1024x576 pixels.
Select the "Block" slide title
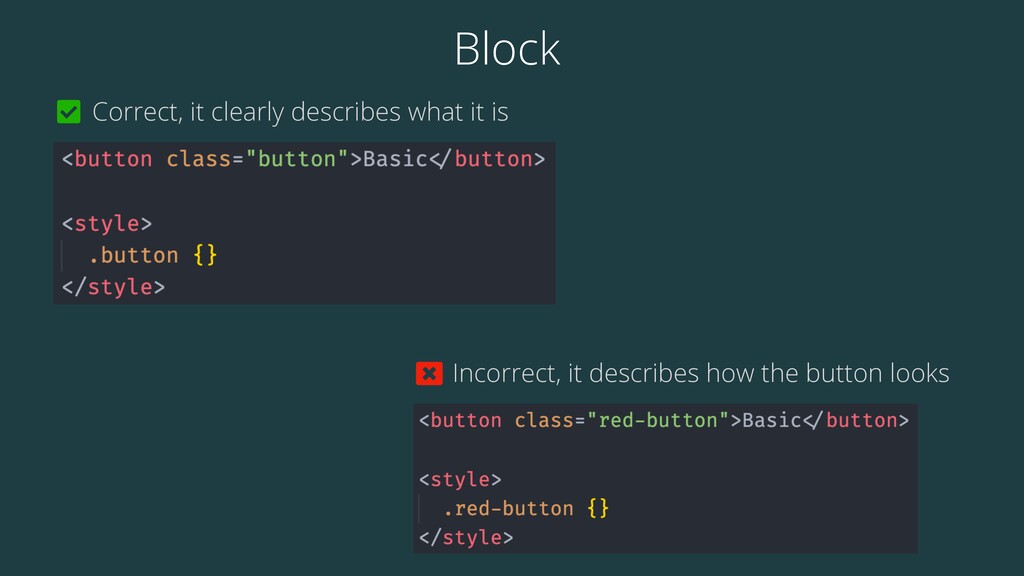point(507,48)
